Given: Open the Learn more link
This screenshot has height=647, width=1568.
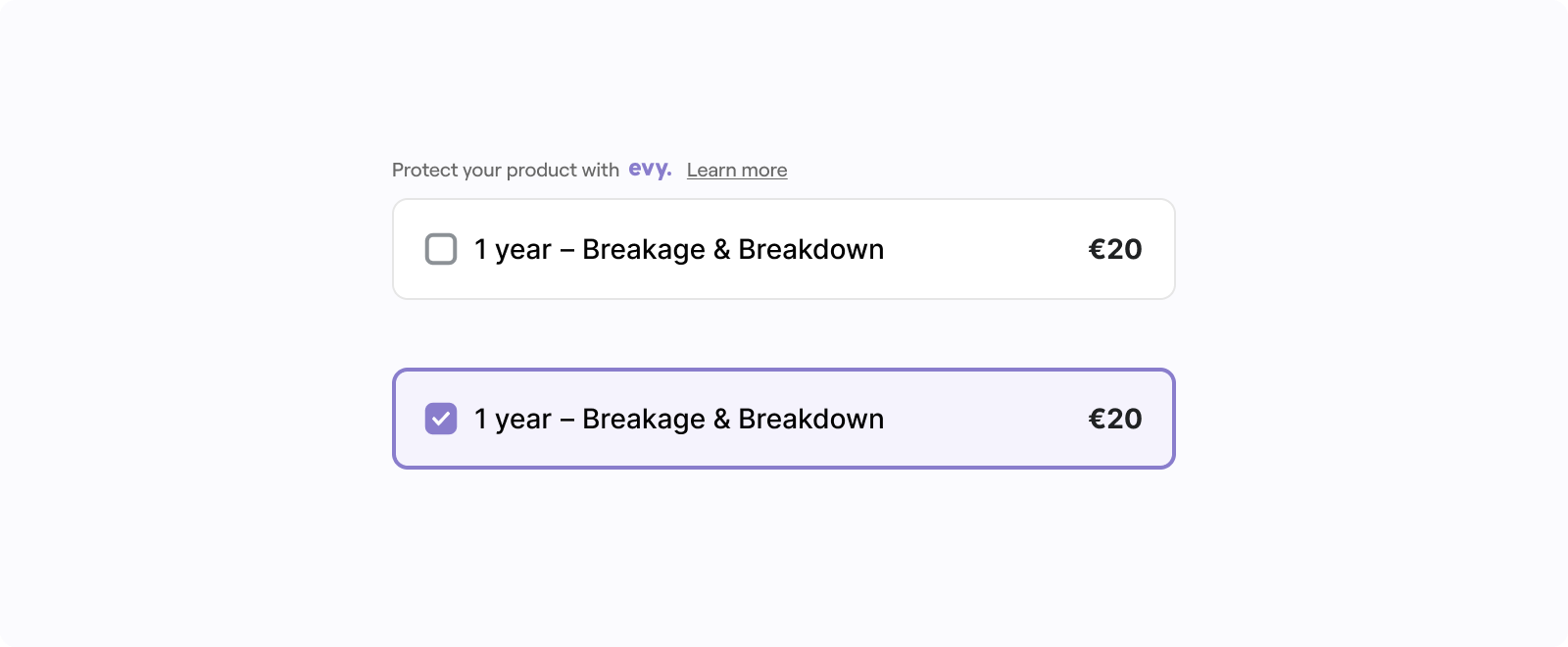Looking at the screenshot, I should tap(737, 170).
